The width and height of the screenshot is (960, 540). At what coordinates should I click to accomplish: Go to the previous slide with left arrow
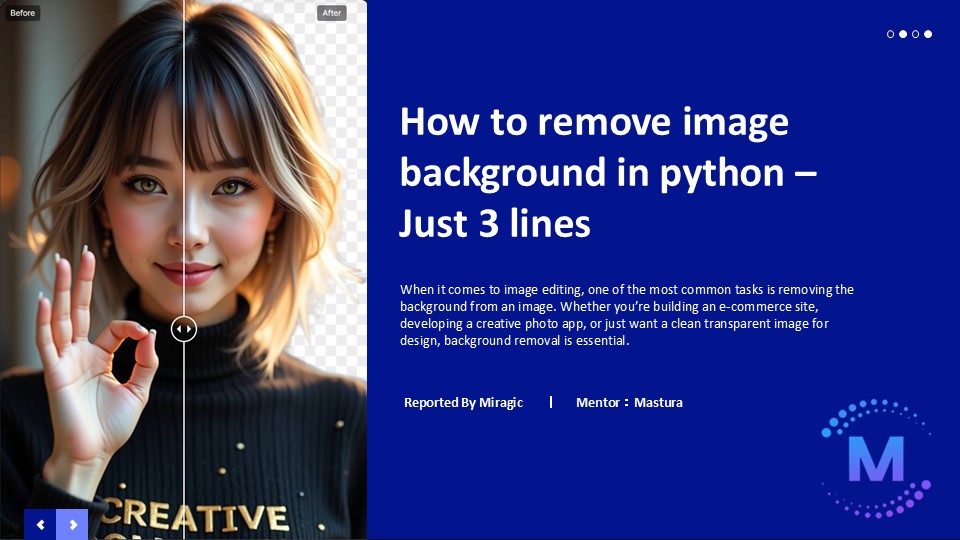tap(40, 524)
